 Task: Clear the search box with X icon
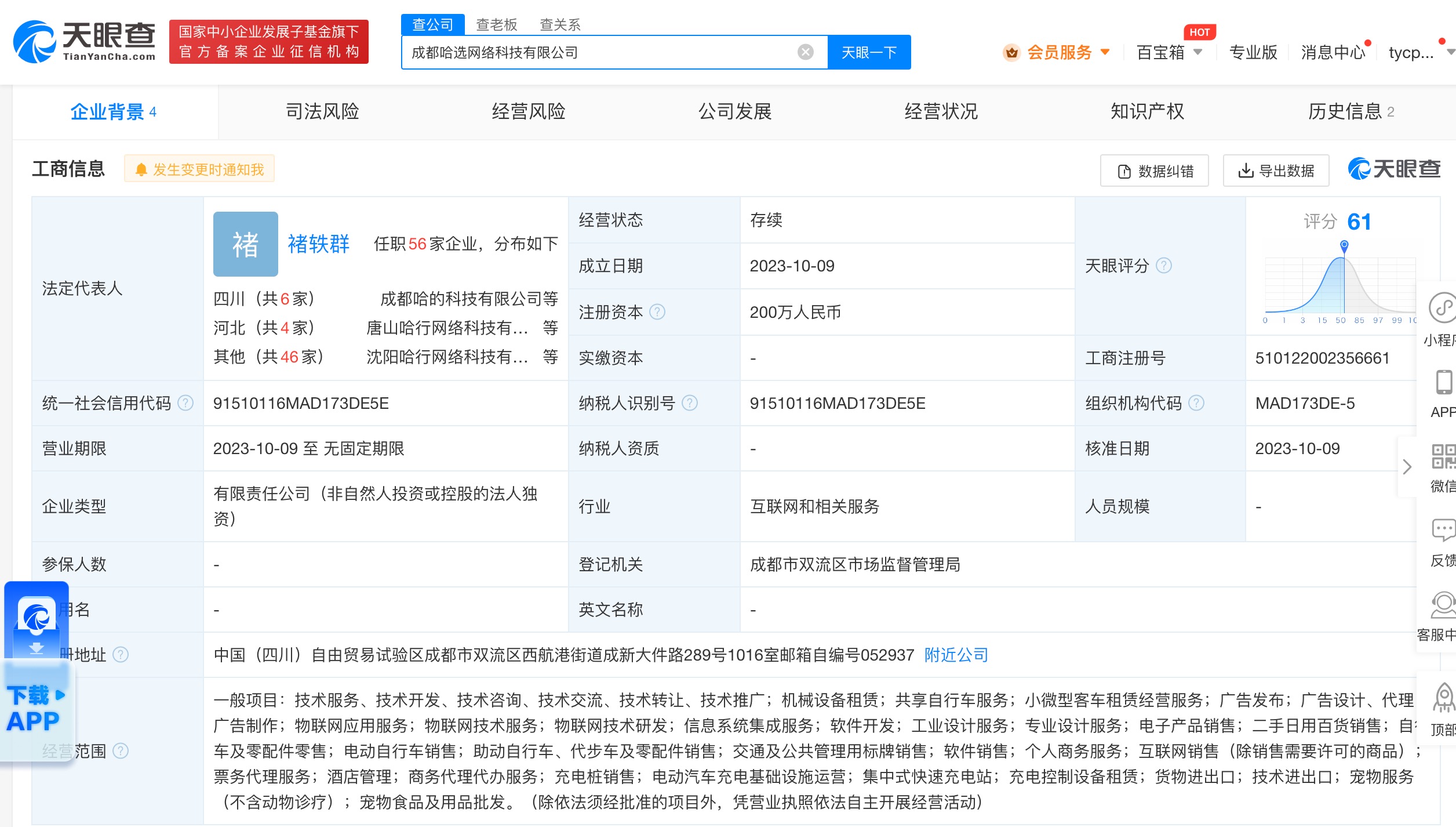[805, 52]
